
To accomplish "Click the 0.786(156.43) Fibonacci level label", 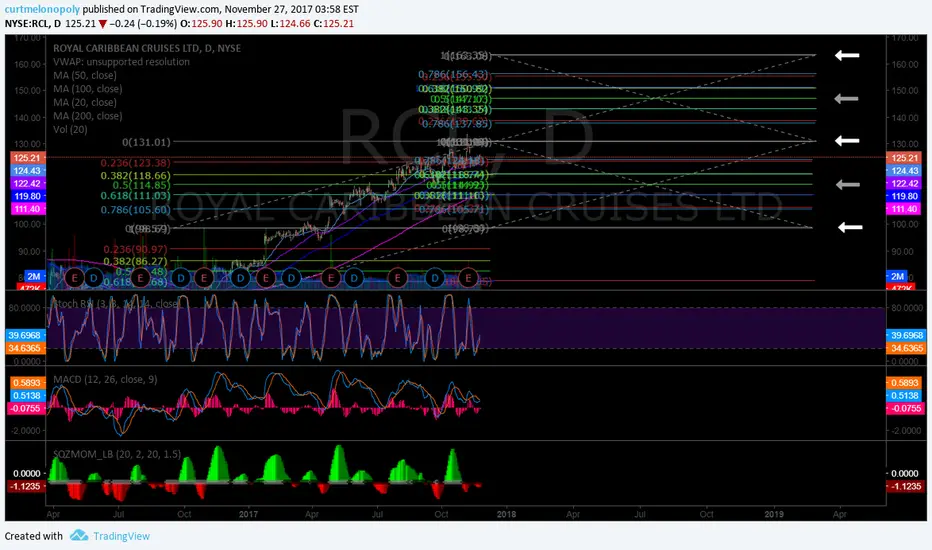I will 453,74.
